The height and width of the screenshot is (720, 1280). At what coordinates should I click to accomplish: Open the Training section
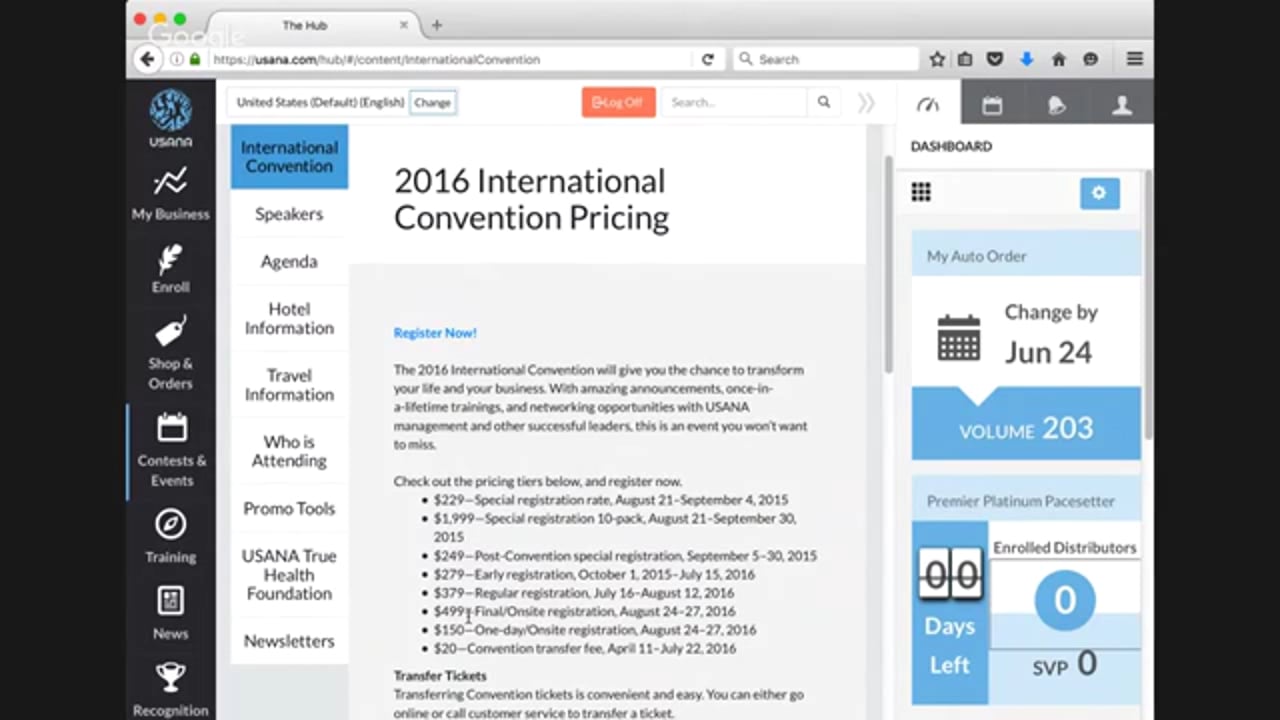171,536
